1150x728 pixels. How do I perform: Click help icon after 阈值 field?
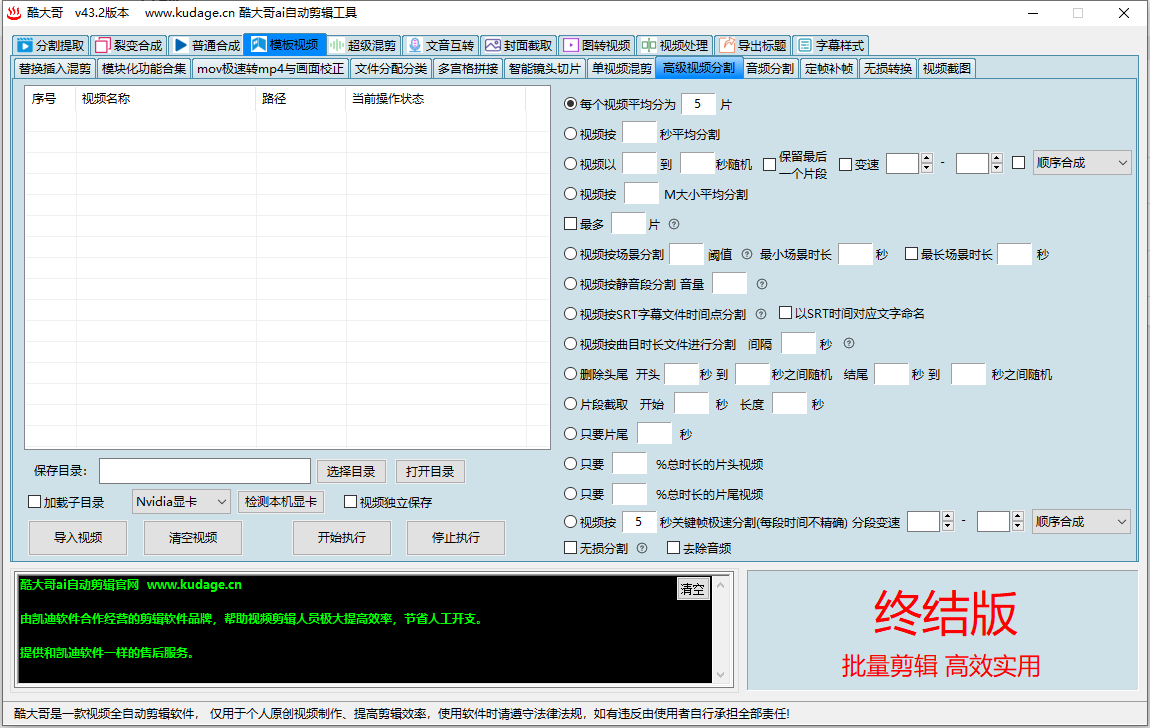(747, 254)
